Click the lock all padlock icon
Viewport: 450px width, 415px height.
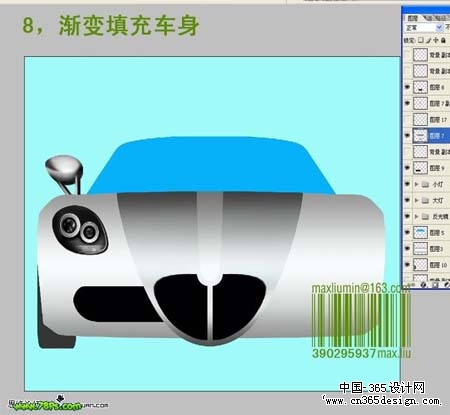pyautogui.click(x=443, y=40)
